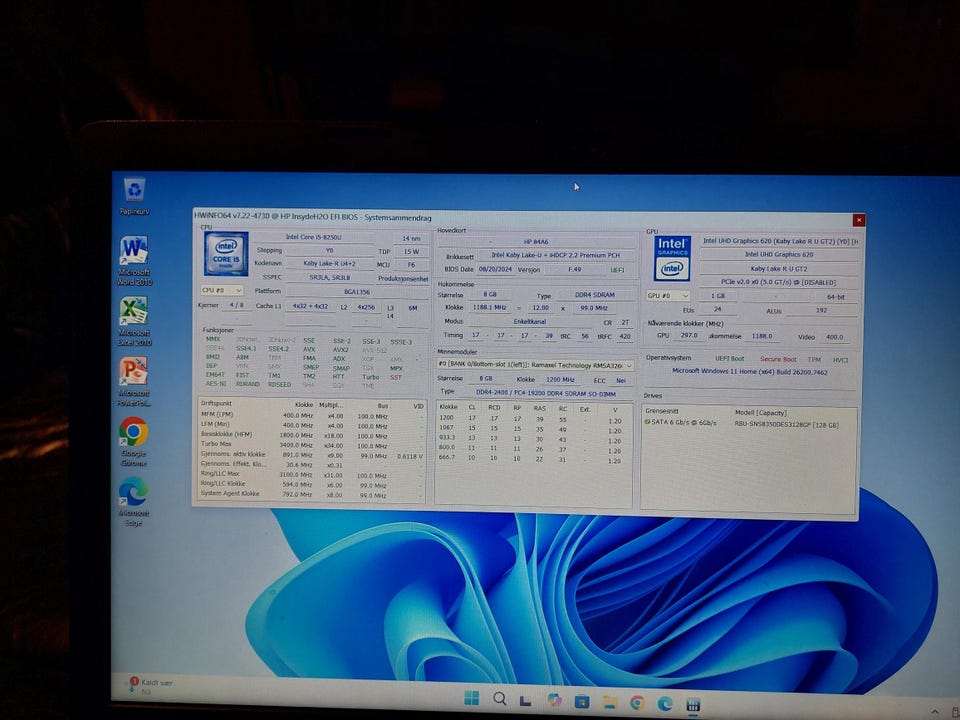Select the Kaby Lake R U GT2 field

coord(779,269)
